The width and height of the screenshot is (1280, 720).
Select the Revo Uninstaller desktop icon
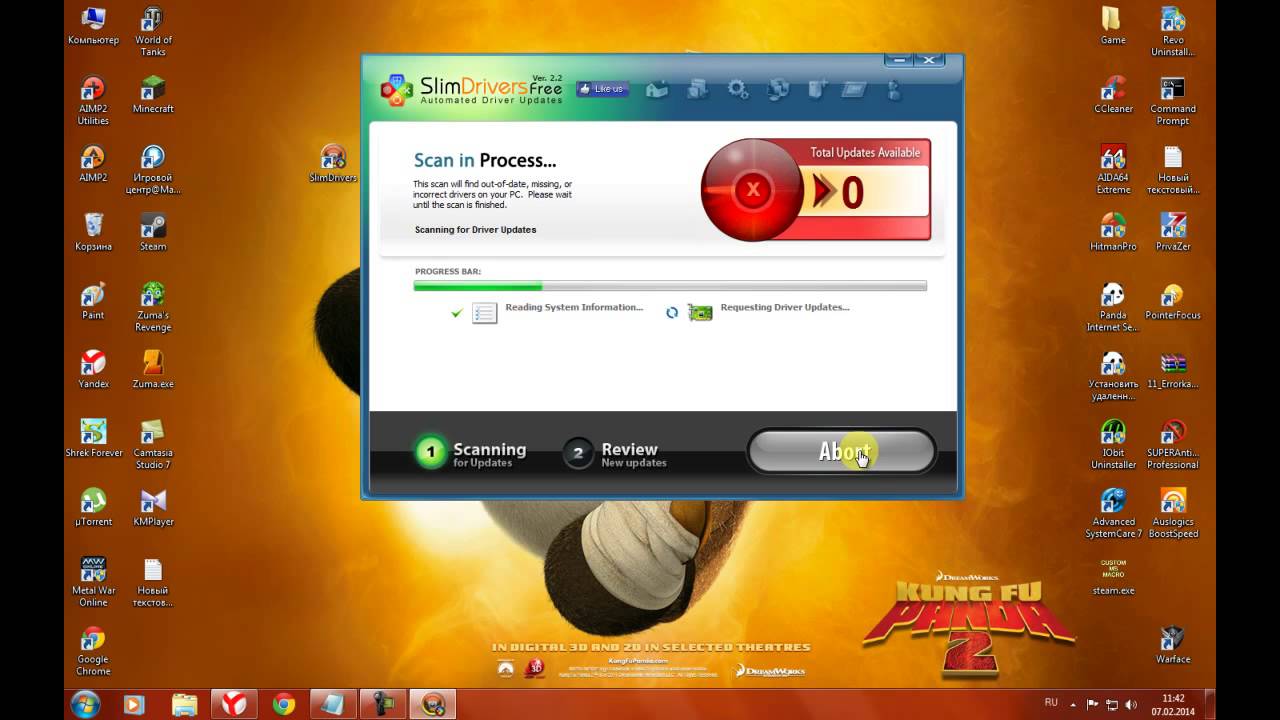tap(1173, 32)
